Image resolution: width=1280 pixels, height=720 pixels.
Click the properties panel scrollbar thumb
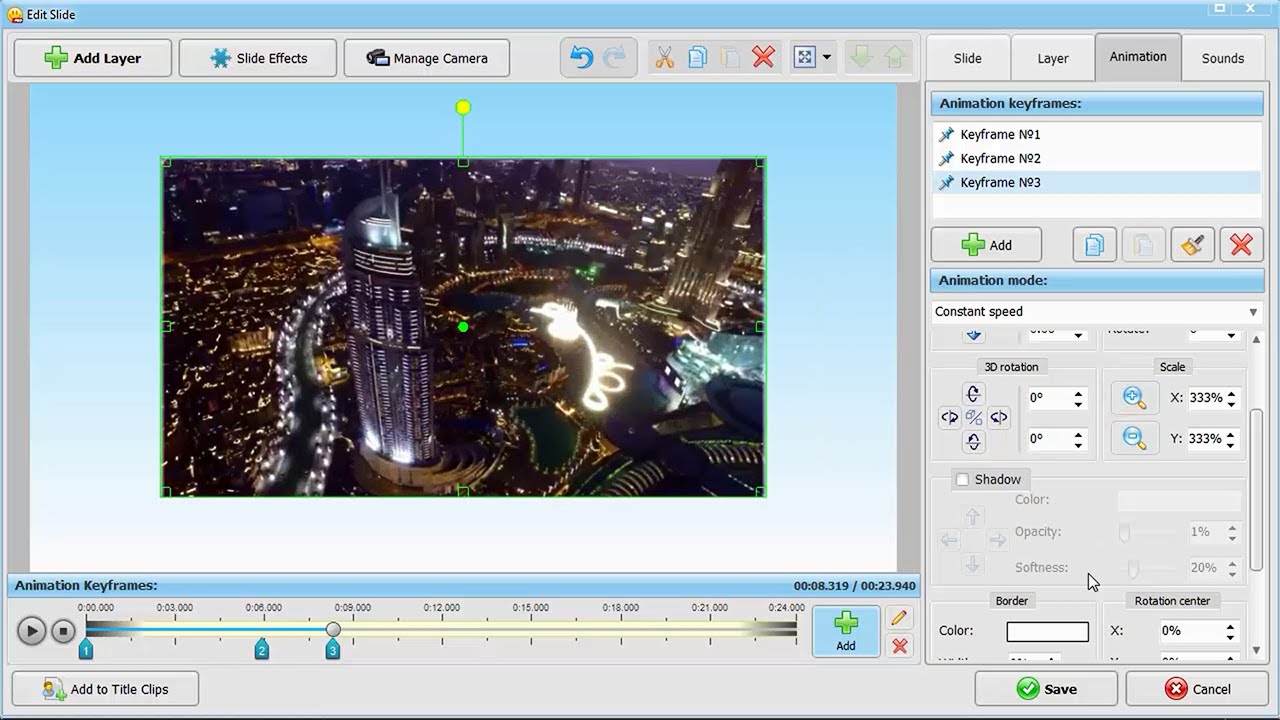(1256, 490)
